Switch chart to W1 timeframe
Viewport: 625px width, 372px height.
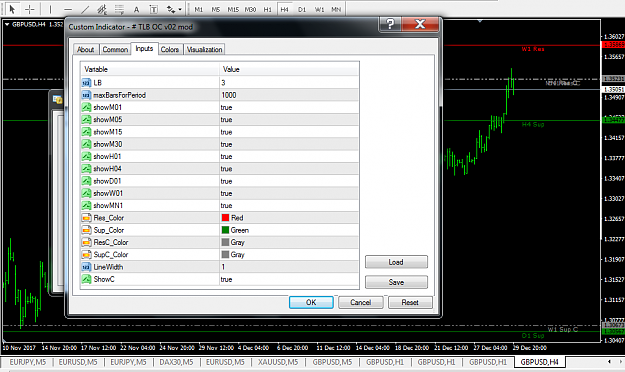(x=319, y=9)
